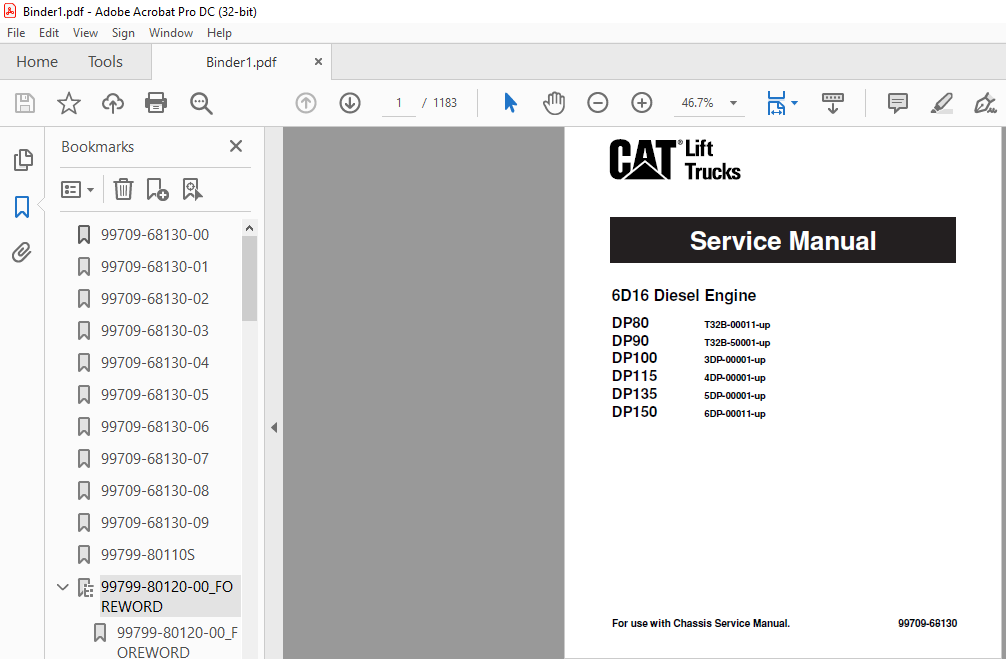Open bookmark 99799-80110S
The height and width of the screenshot is (659, 1006).
pyautogui.click(x=148, y=555)
